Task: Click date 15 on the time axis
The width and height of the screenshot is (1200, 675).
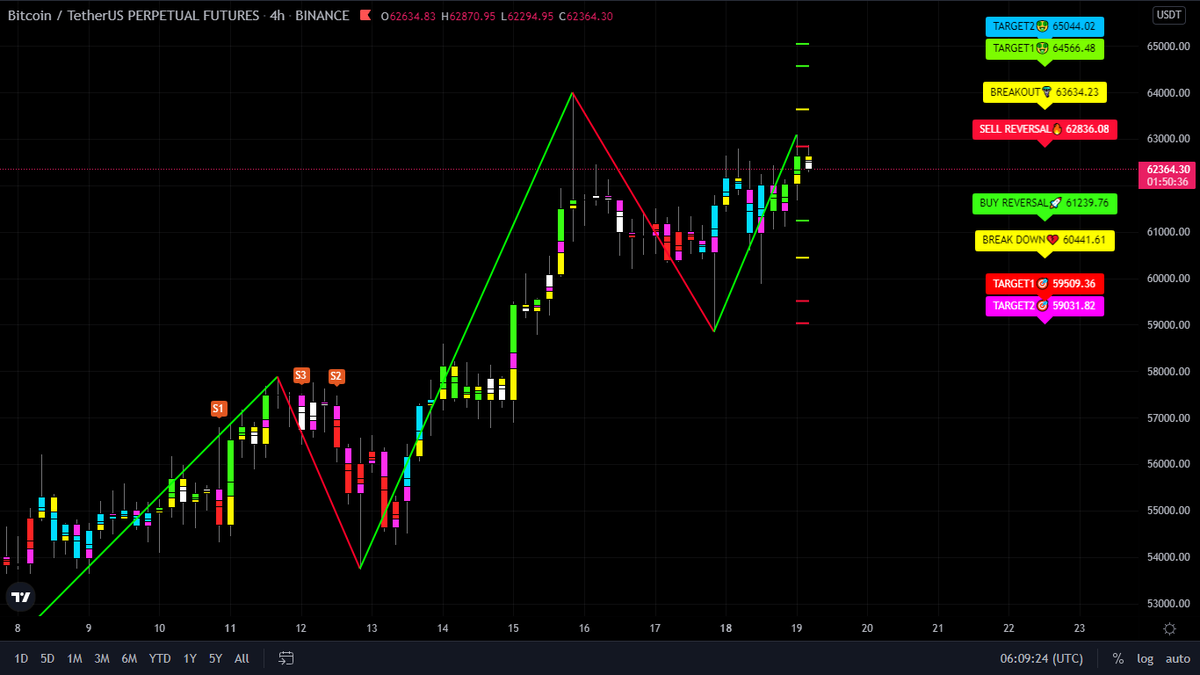Action: [x=513, y=628]
